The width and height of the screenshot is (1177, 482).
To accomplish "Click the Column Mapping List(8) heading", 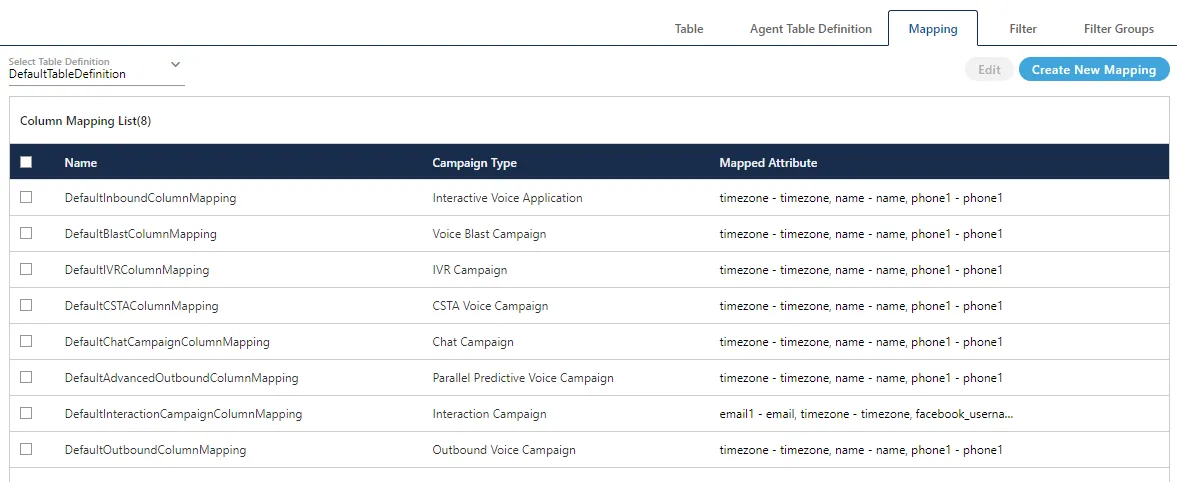I will point(86,121).
